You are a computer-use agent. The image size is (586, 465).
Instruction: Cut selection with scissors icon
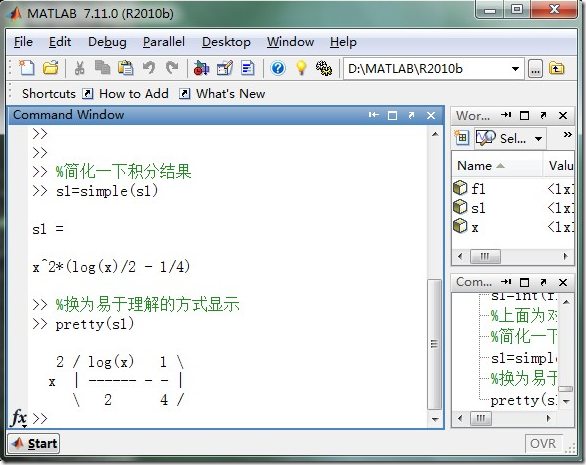pos(79,68)
